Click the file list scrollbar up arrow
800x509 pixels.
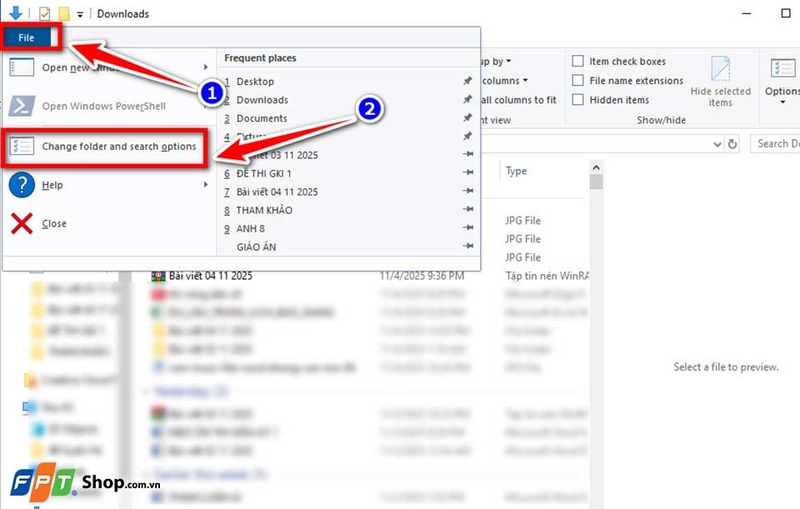tap(596, 167)
